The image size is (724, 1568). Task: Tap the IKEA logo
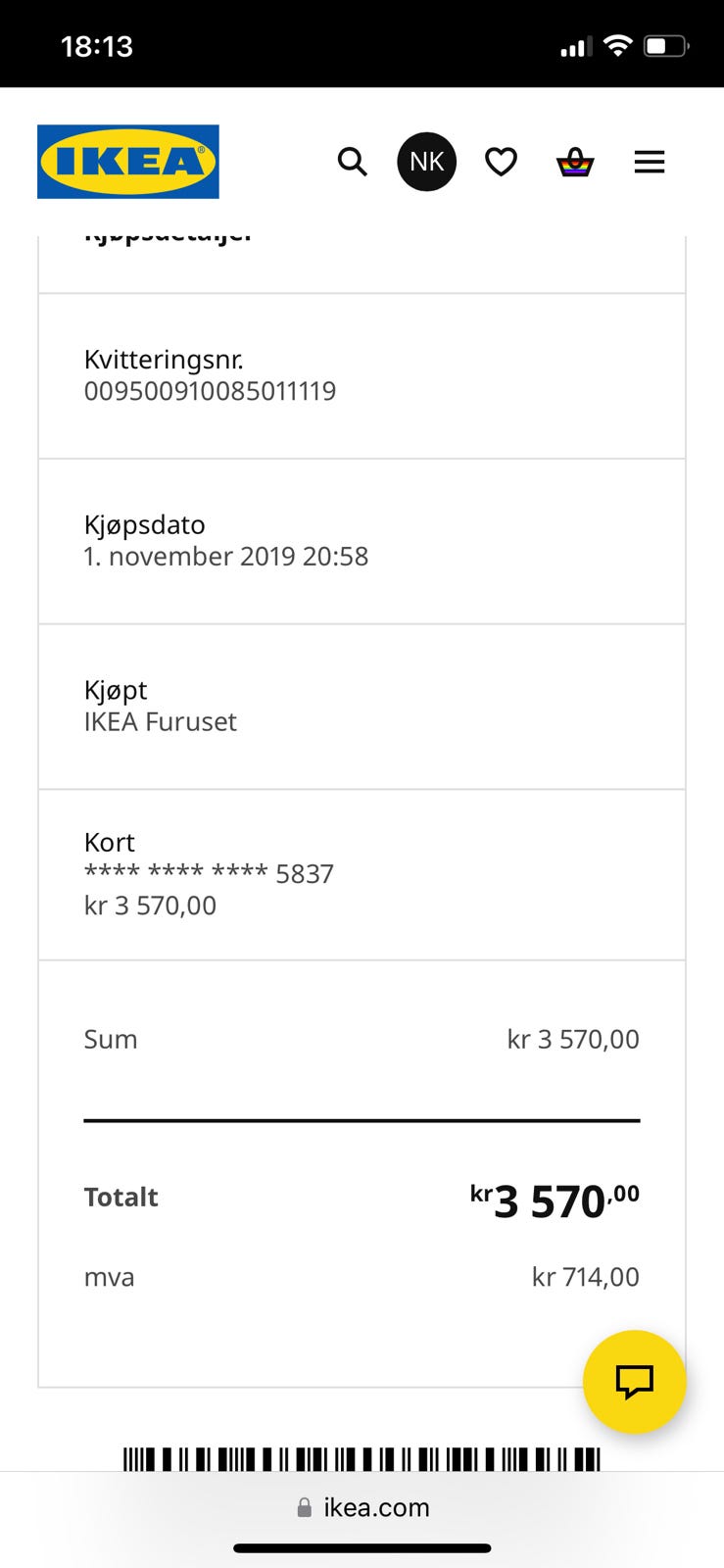click(x=127, y=162)
